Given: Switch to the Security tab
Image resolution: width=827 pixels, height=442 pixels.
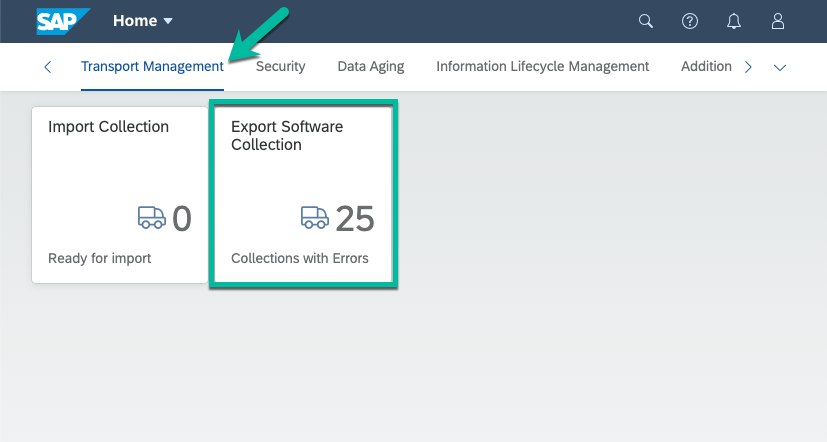Looking at the screenshot, I should pyautogui.click(x=281, y=66).
